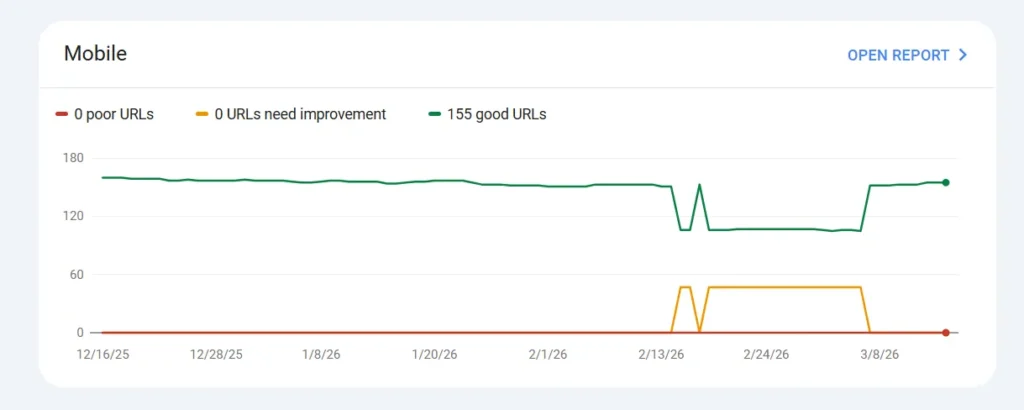Click the Mobile card heading
Viewport: 1024px width, 410px height.
click(x=95, y=54)
